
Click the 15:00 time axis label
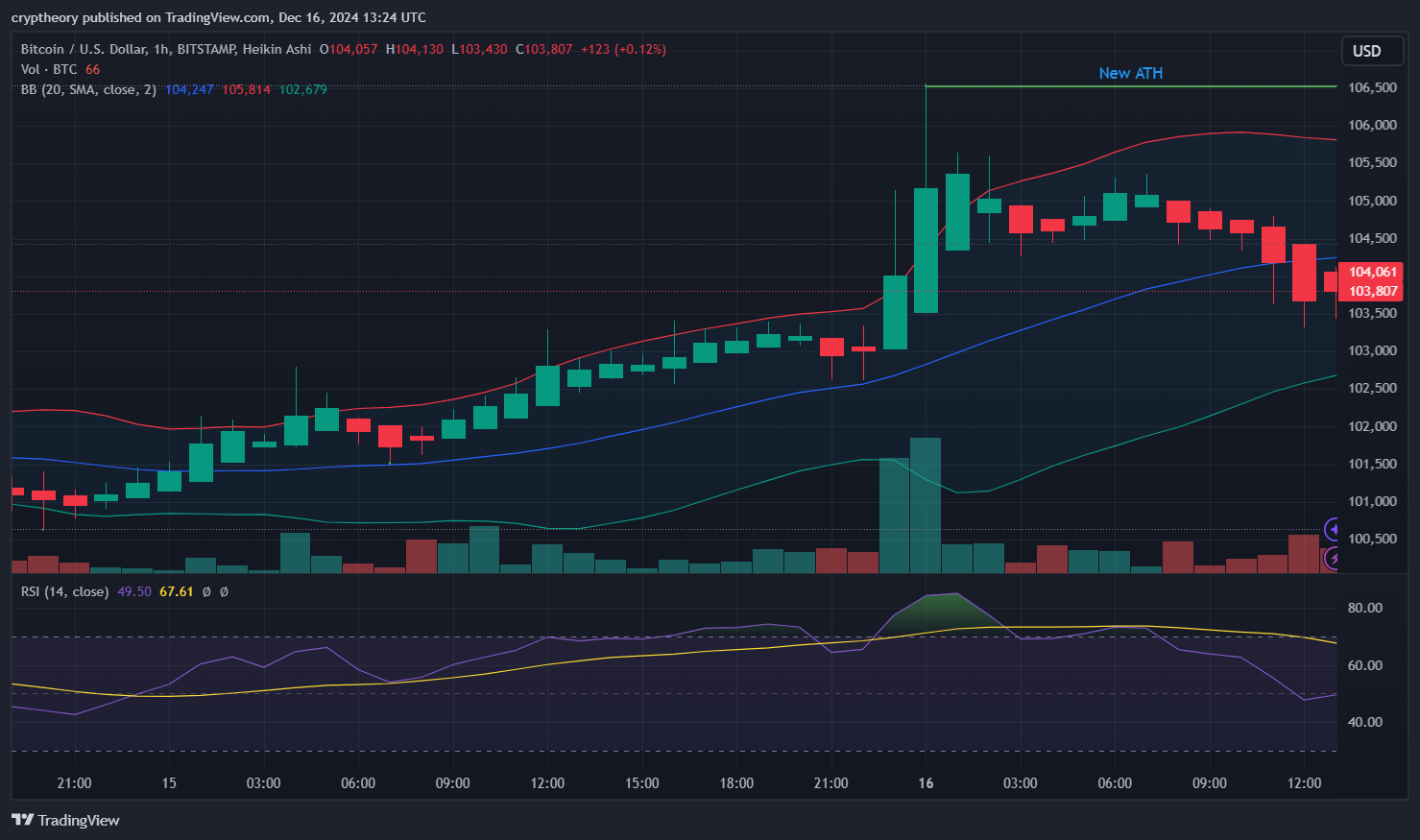642,783
